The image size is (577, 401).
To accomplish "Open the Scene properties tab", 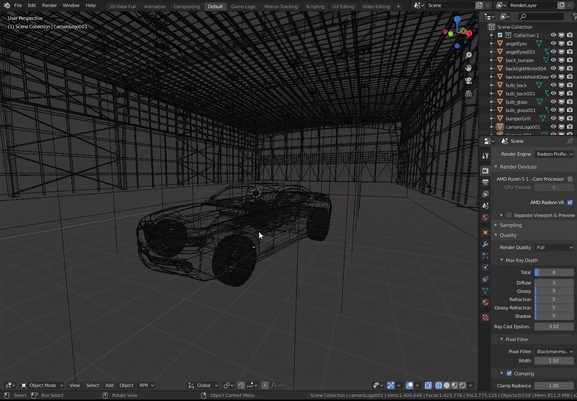I will click(x=485, y=206).
